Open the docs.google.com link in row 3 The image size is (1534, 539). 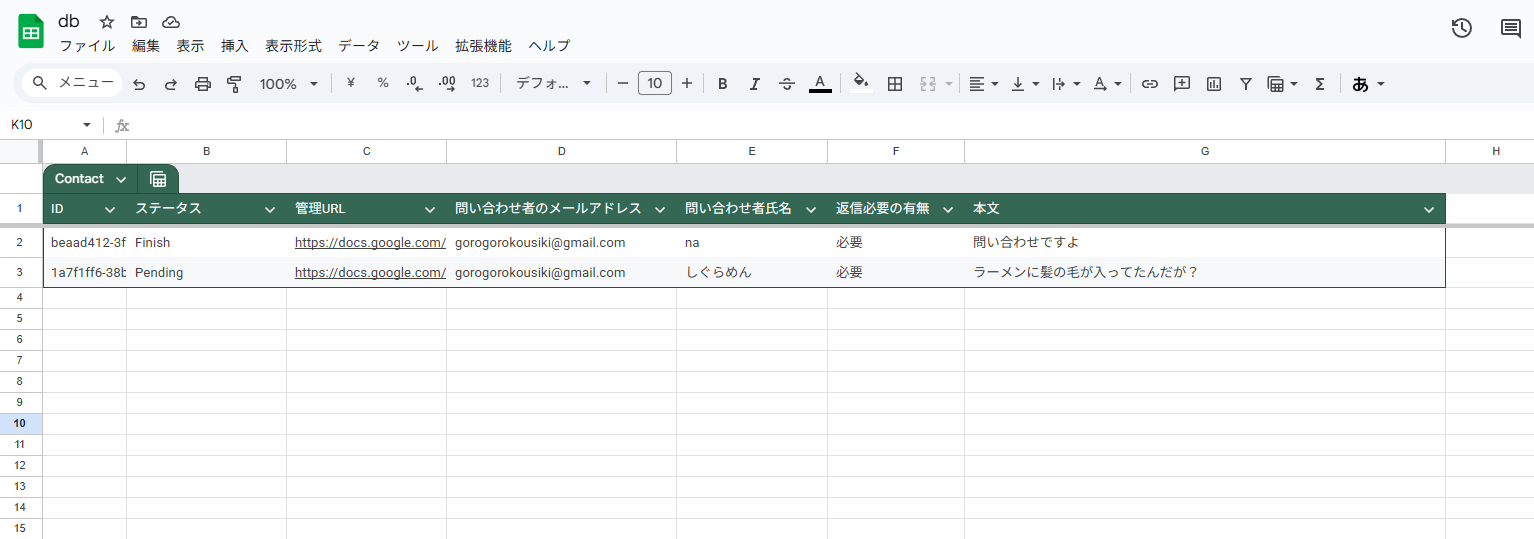tap(370, 272)
